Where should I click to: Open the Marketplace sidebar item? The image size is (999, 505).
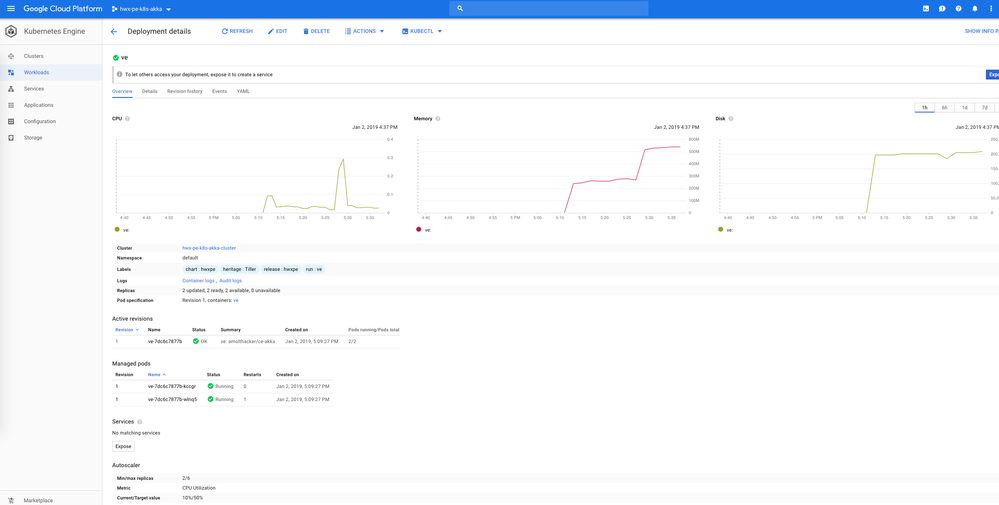click(x=38, y=500)
